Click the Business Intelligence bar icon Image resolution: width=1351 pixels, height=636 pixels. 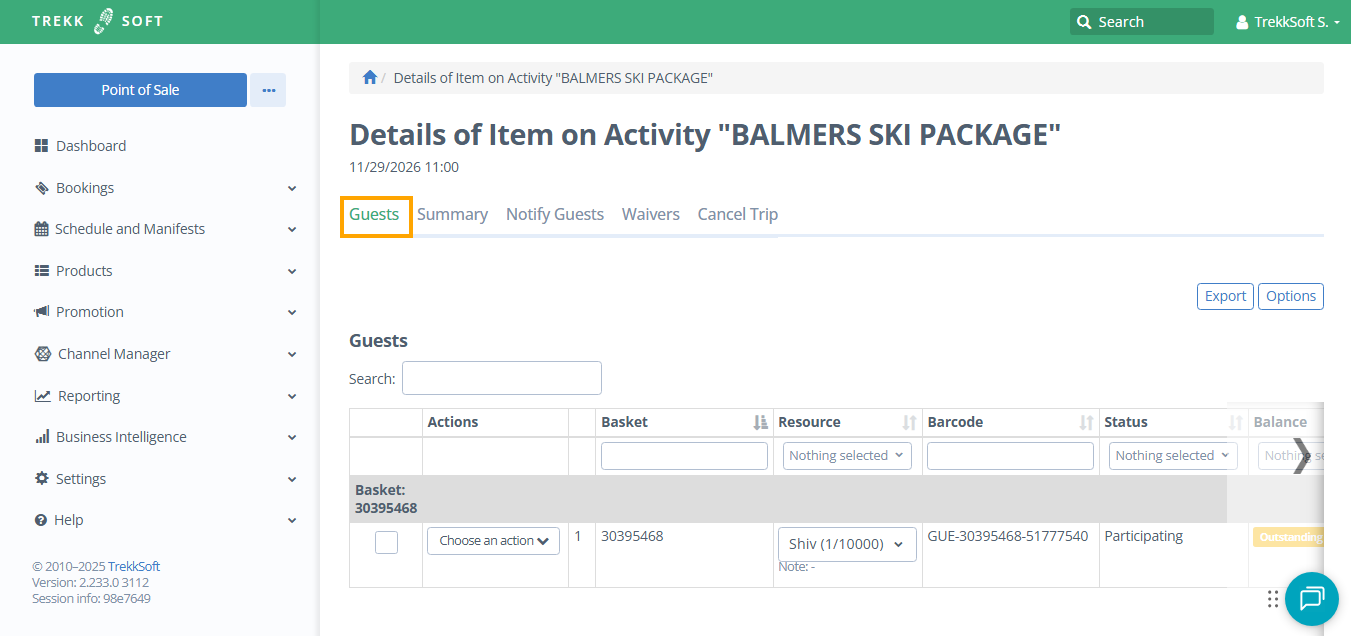click(42, 437)
